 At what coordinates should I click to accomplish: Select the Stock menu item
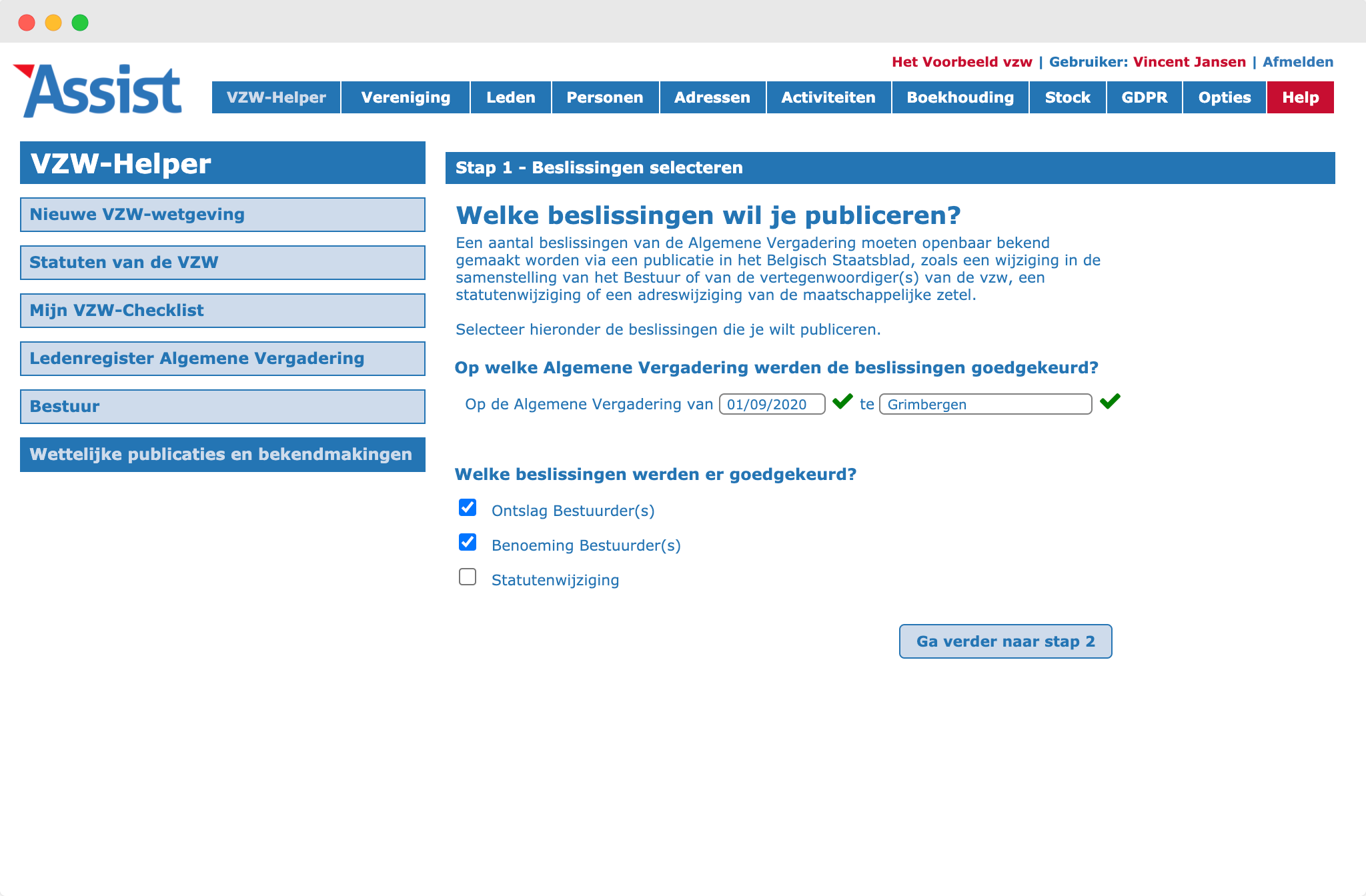coord(1068,97)
